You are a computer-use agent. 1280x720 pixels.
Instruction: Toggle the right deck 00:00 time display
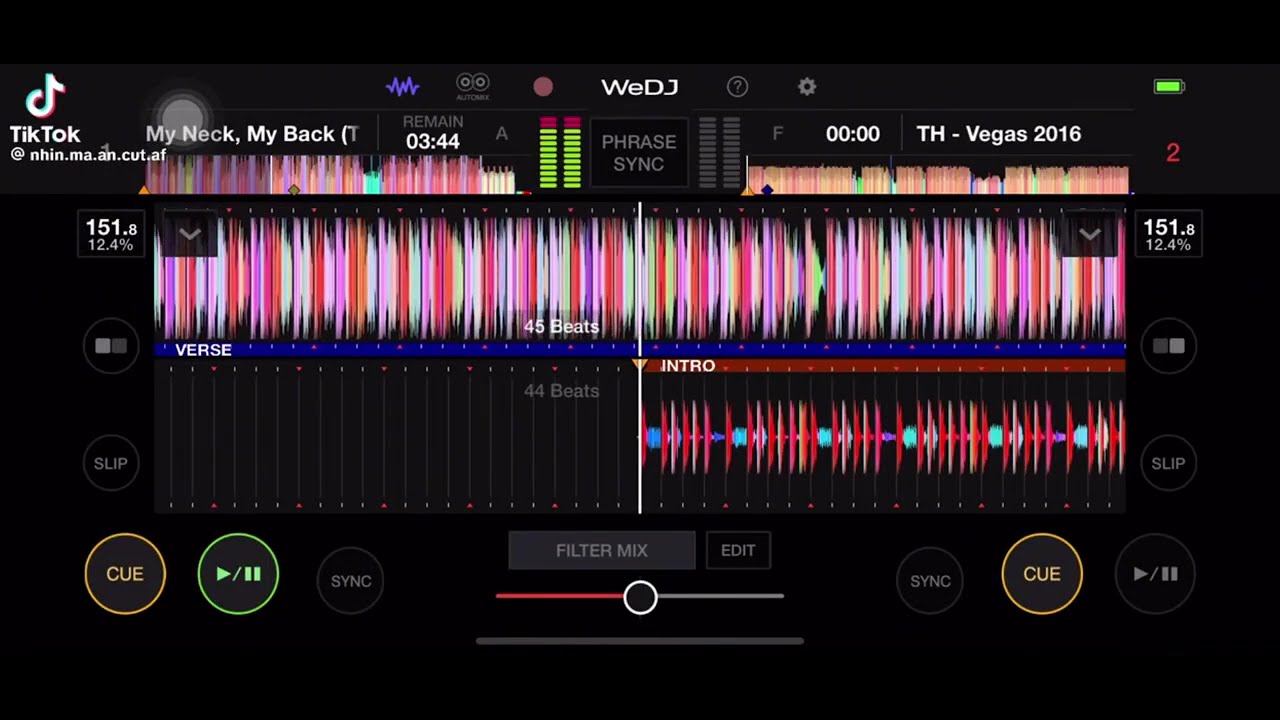pos(853,134)
